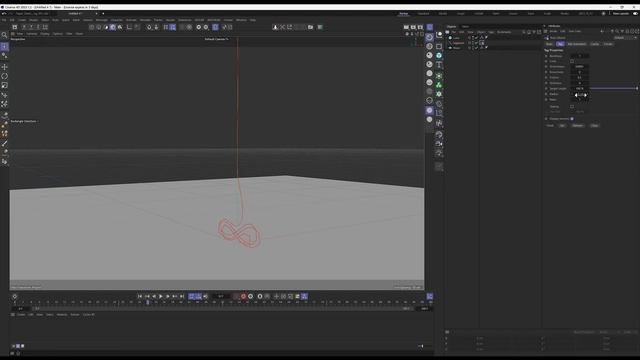Image resolution: width=640 pixels, height=360 pixels.
Task: Click the light object icon in palette
Action: [x=439, y=153]
